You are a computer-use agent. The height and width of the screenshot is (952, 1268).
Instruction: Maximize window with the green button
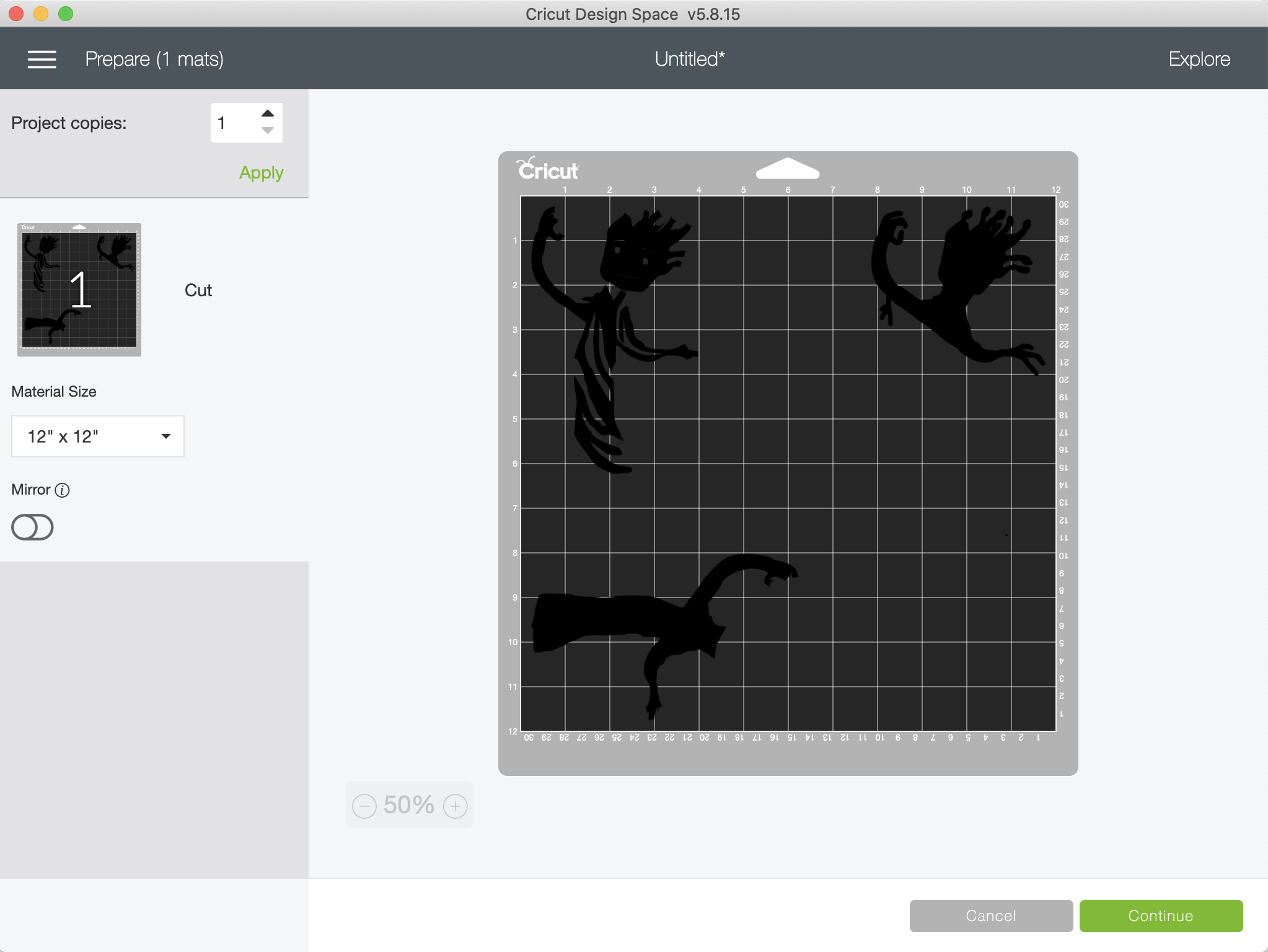[x=66, y=14]
